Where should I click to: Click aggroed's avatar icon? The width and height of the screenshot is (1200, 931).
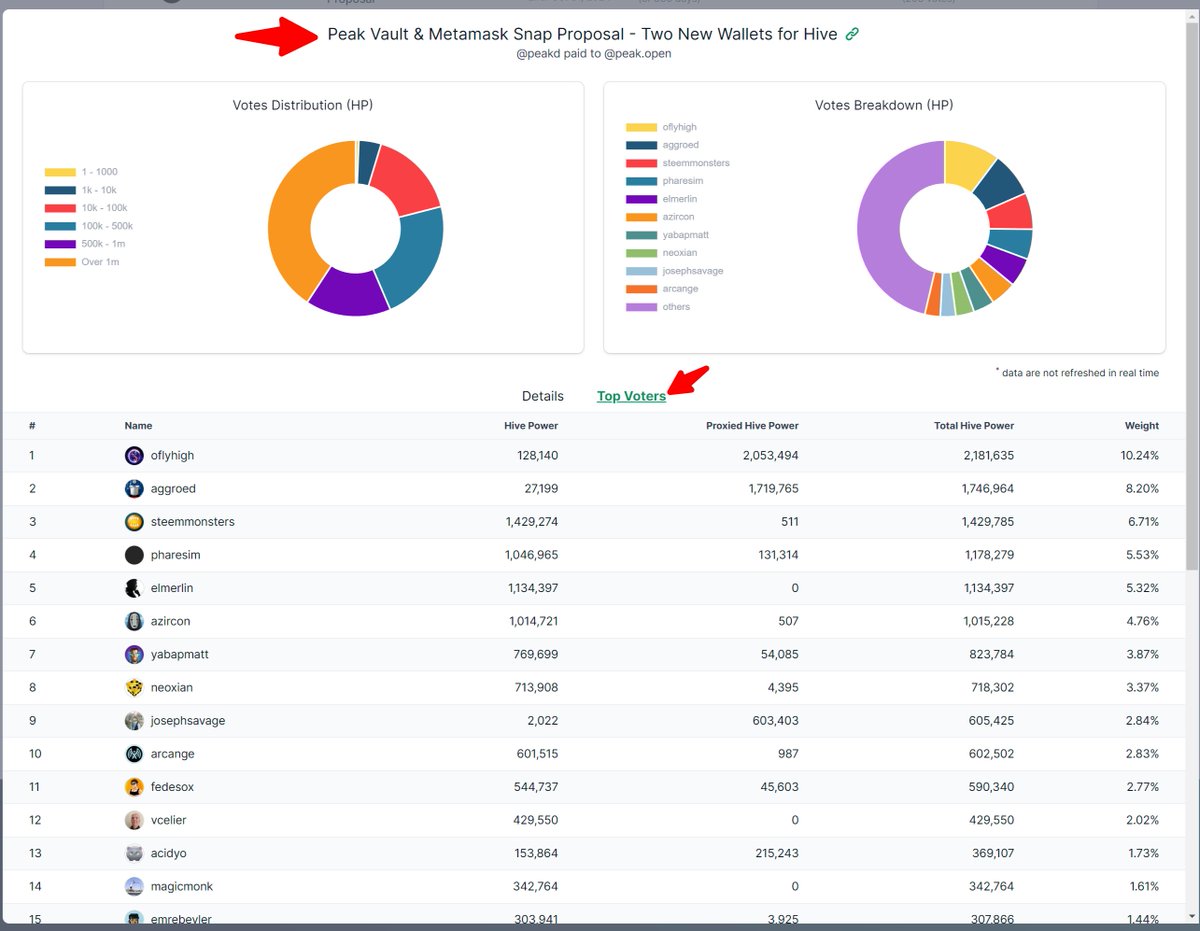[x=134, y=488]
